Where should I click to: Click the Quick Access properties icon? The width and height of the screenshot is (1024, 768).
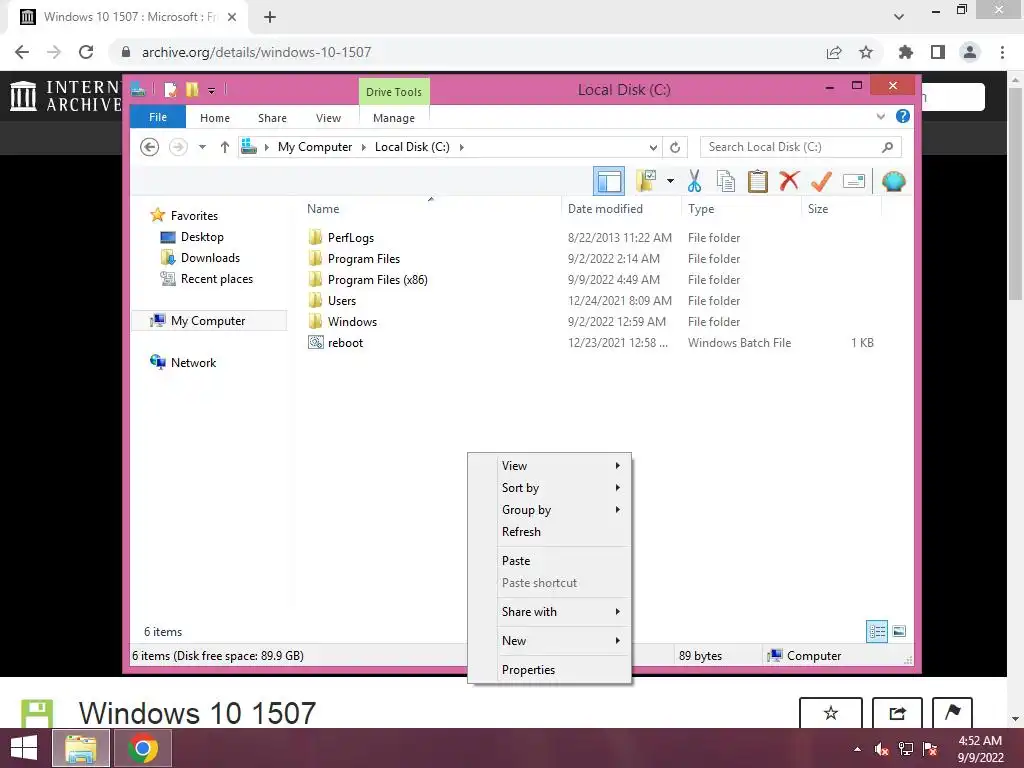(x=170, y=89)
